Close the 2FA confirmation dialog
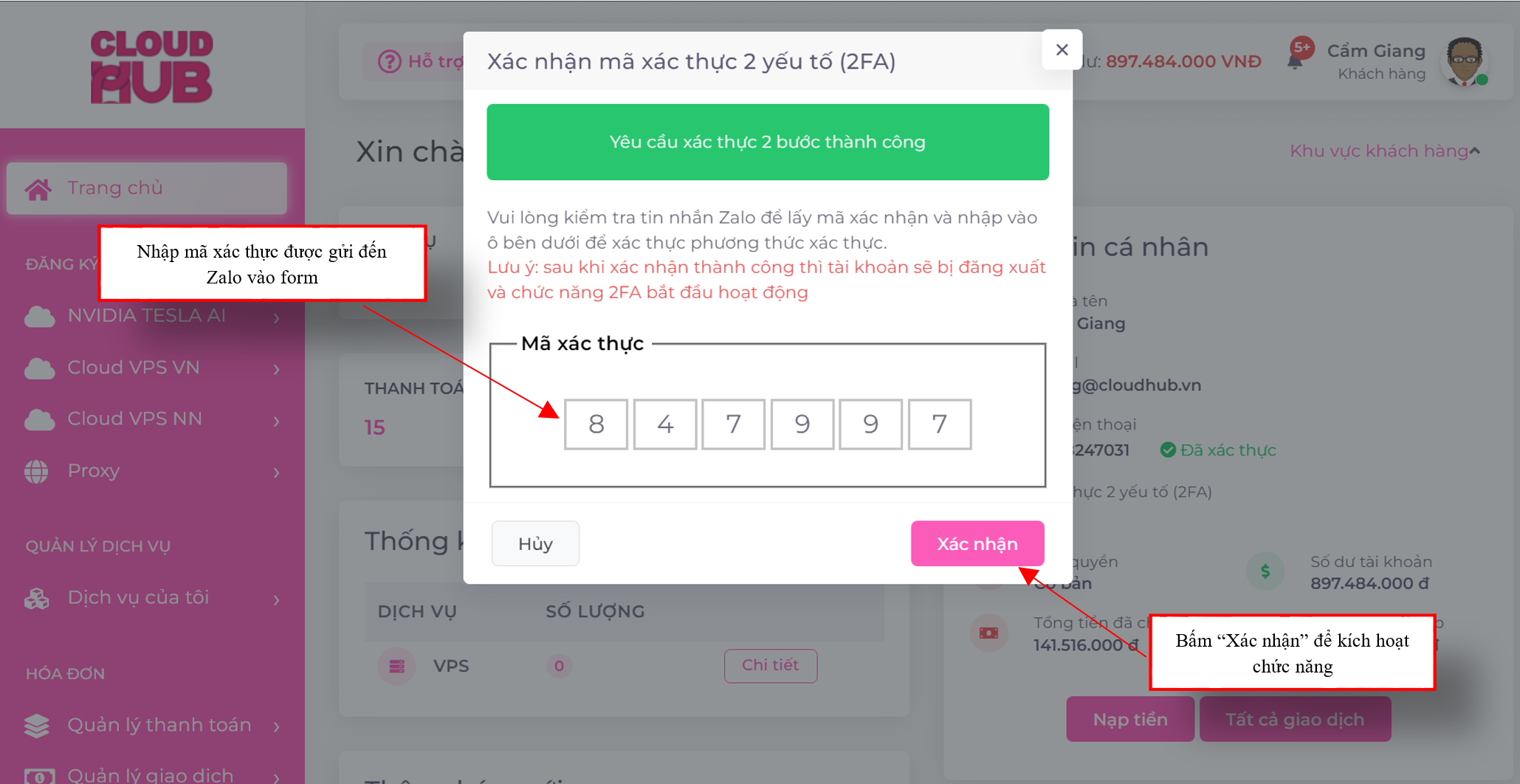Image resolution: width=1520 pixels, height=784 pixels. coord(1062,49)
